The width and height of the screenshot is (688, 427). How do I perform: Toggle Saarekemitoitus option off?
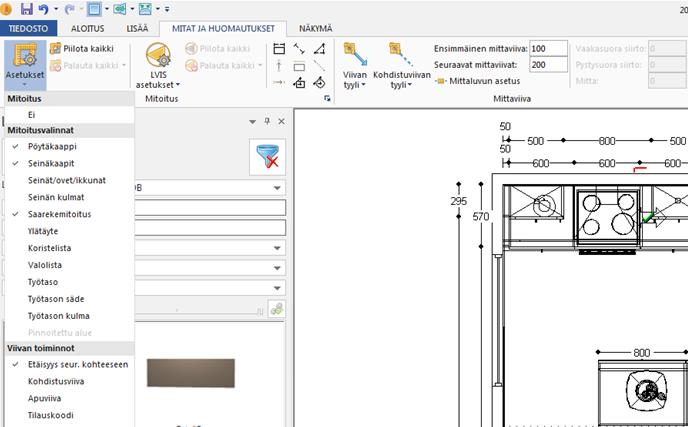(69, 214)
